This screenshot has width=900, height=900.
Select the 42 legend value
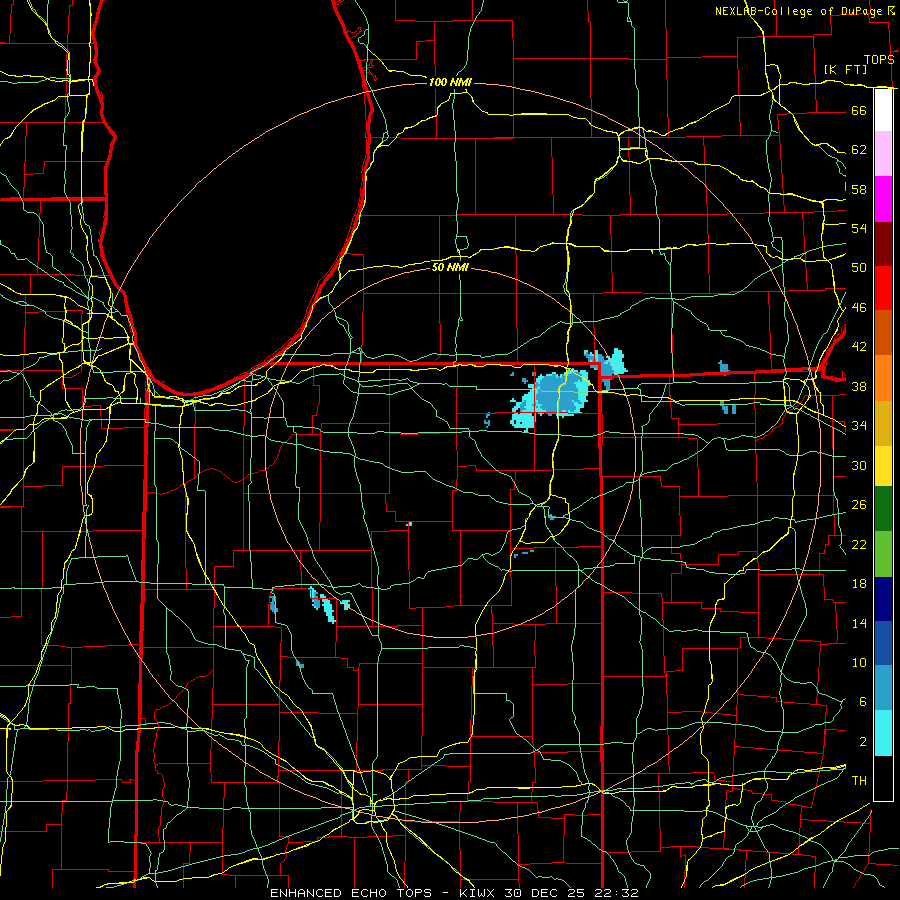[x=859, y=347]
